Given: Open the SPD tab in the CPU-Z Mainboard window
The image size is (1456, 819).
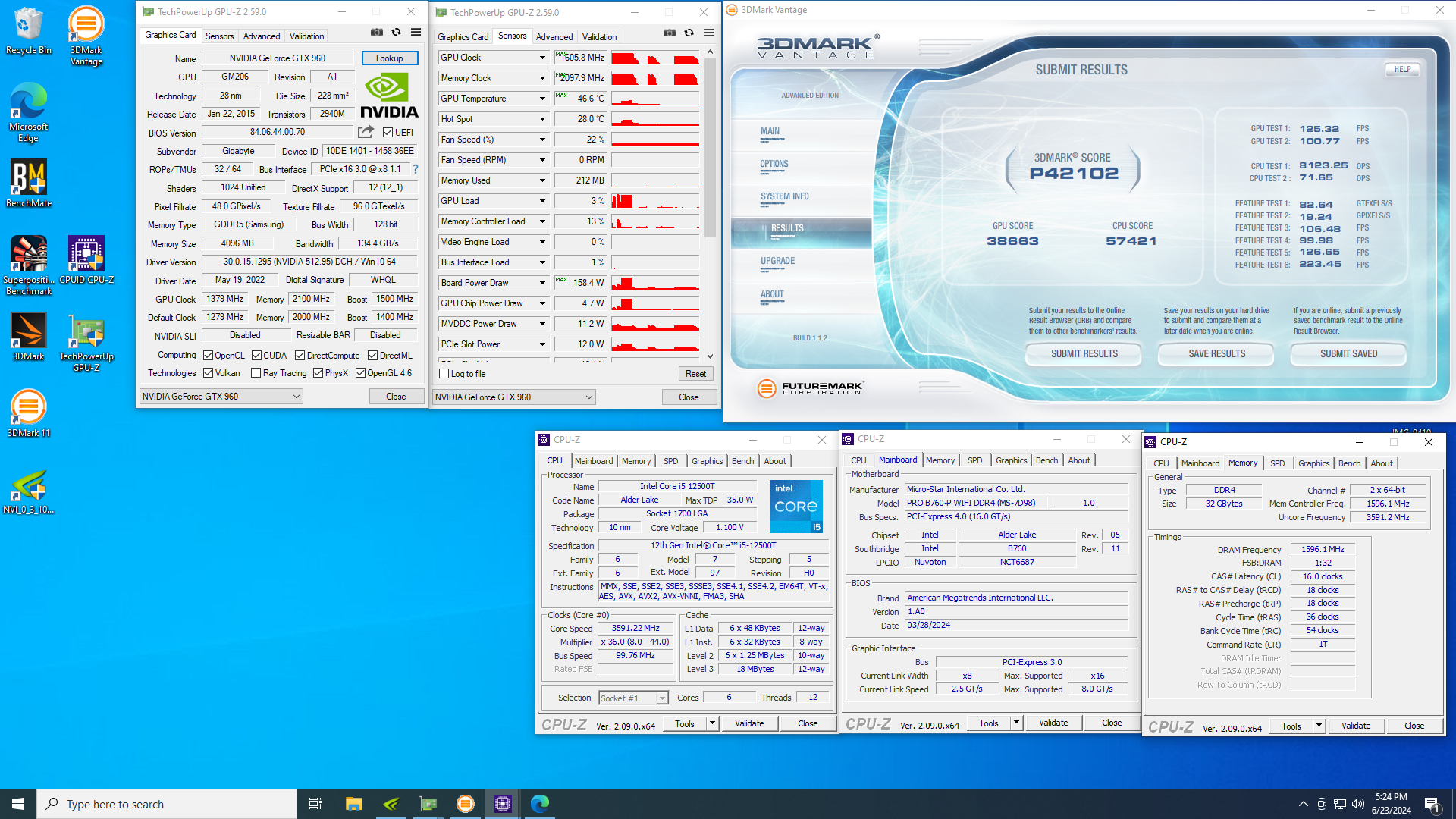Looking at the screenshot, I should [x=974, y=460].
